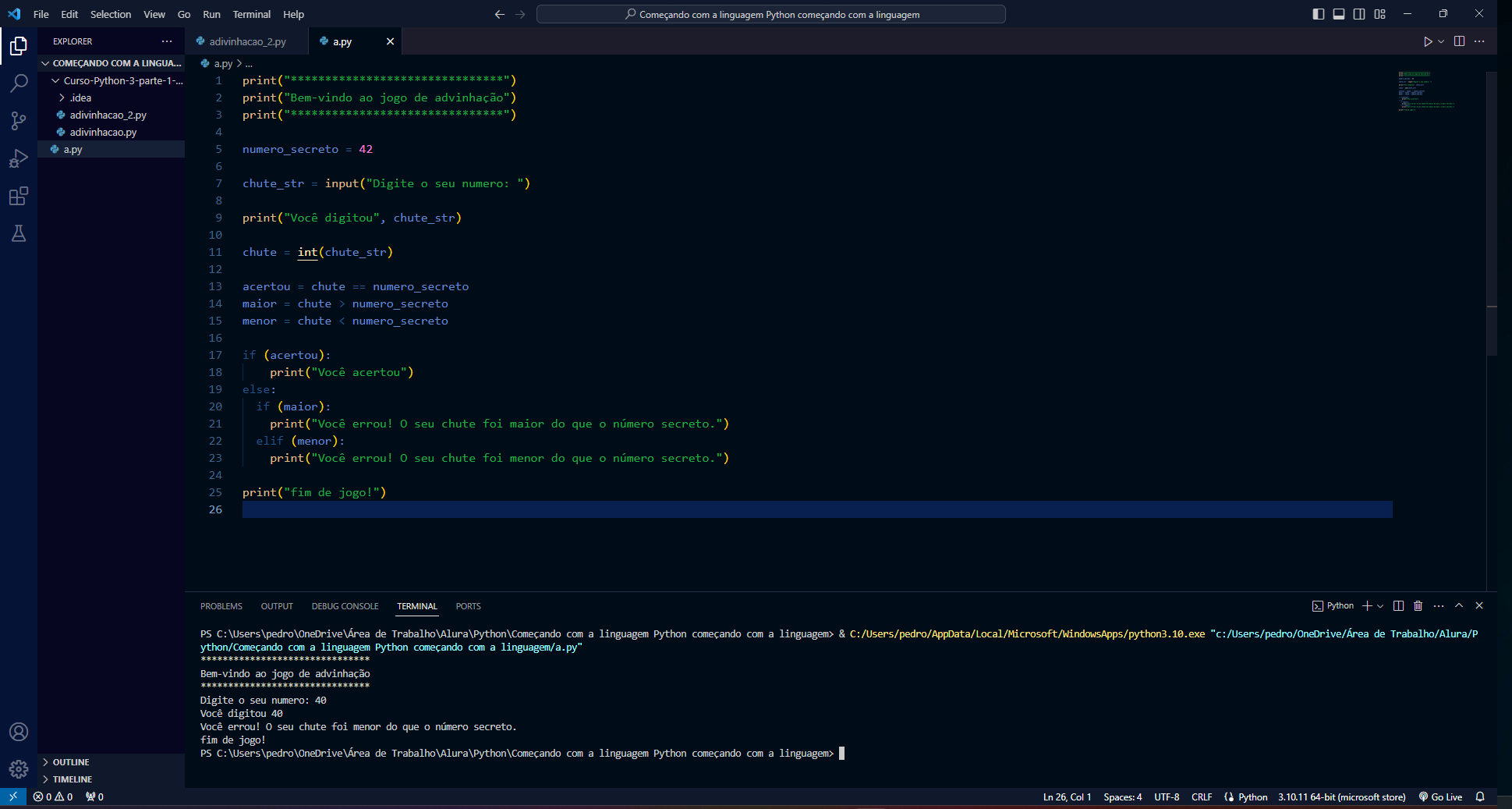Open the Selection menu

(111, 14)
